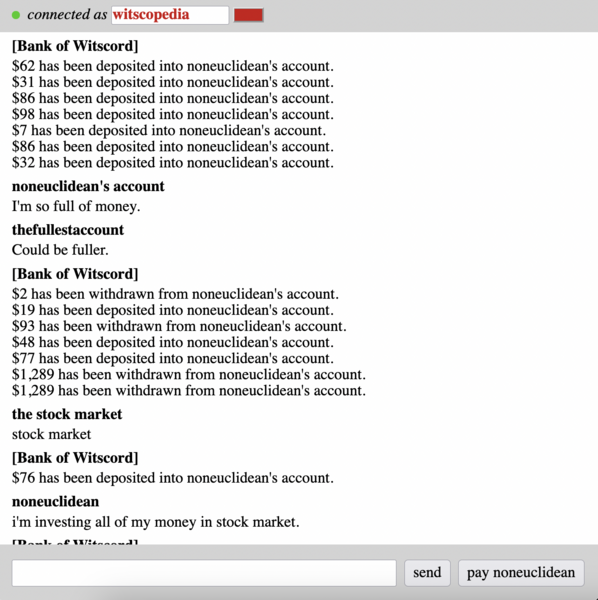Click the 'stock market' message text
598x600 pixels.
tap(51, 434)
